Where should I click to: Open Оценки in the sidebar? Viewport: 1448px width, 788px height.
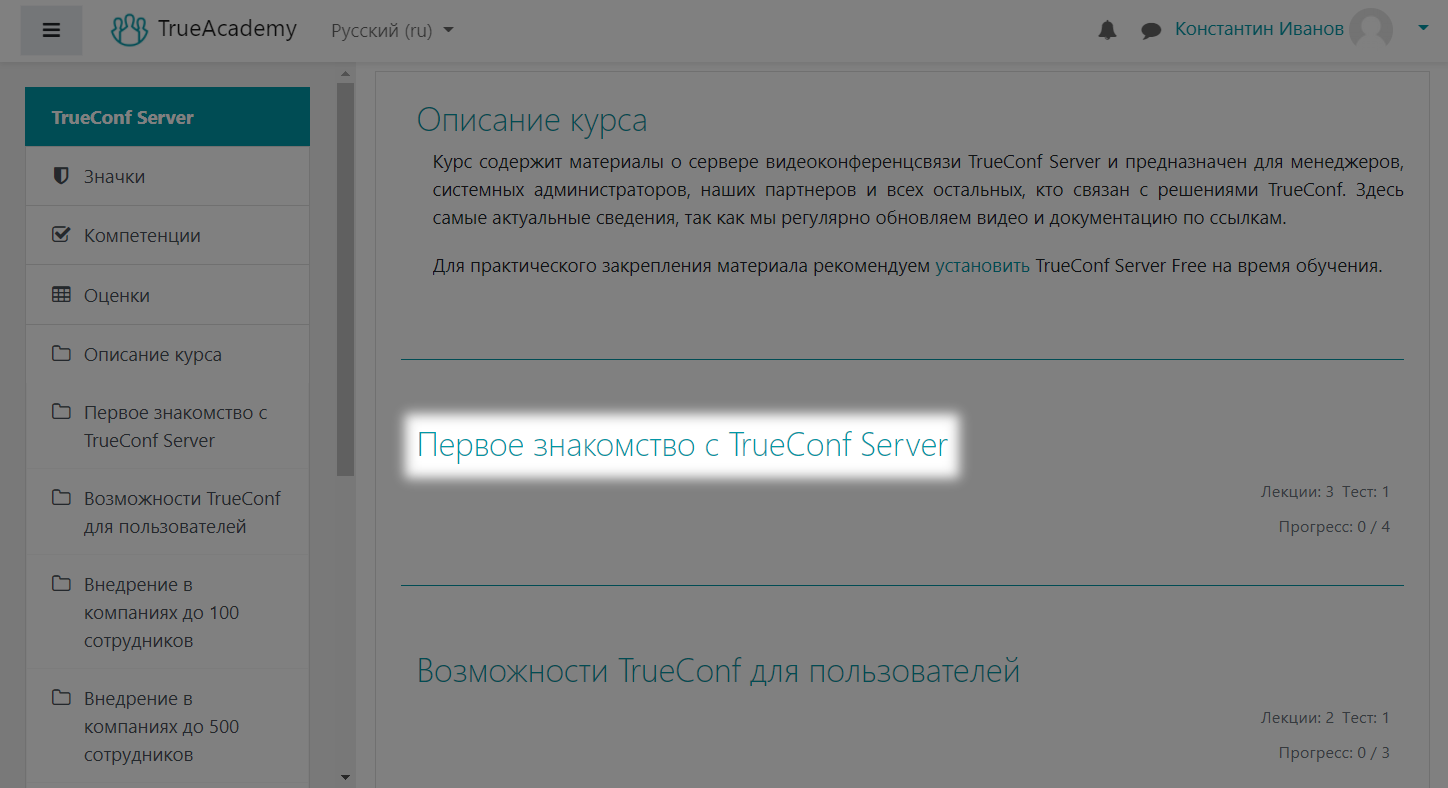coord(167,295)
